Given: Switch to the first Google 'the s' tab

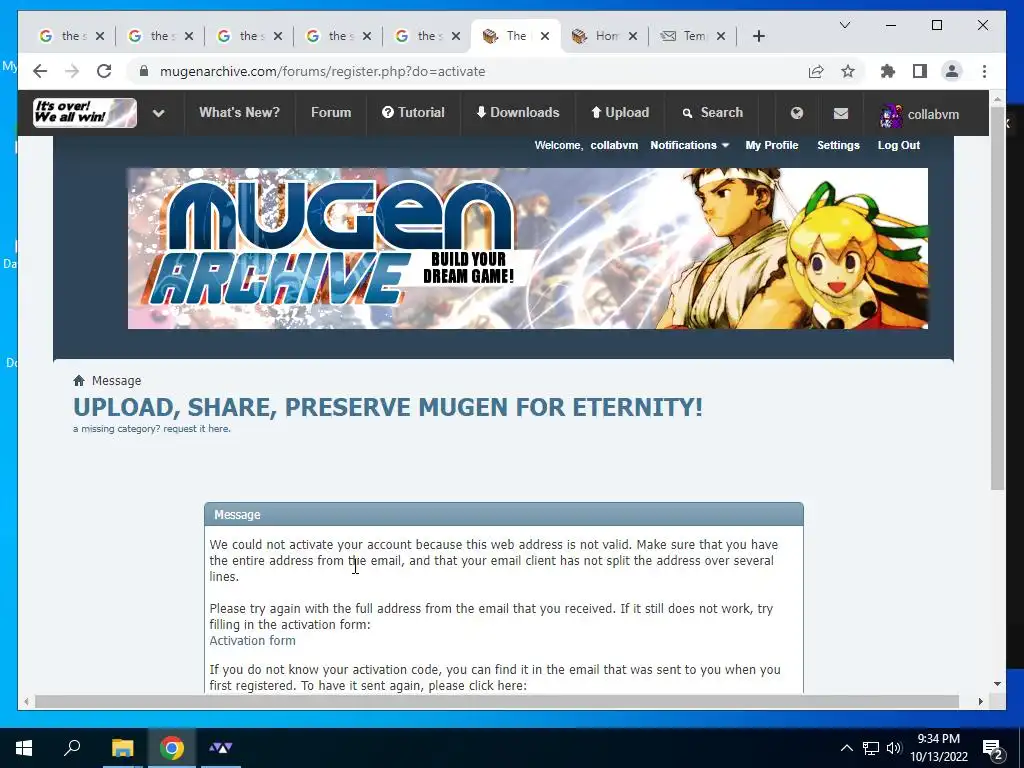Looking at the screenshot, I should (72, 36).
